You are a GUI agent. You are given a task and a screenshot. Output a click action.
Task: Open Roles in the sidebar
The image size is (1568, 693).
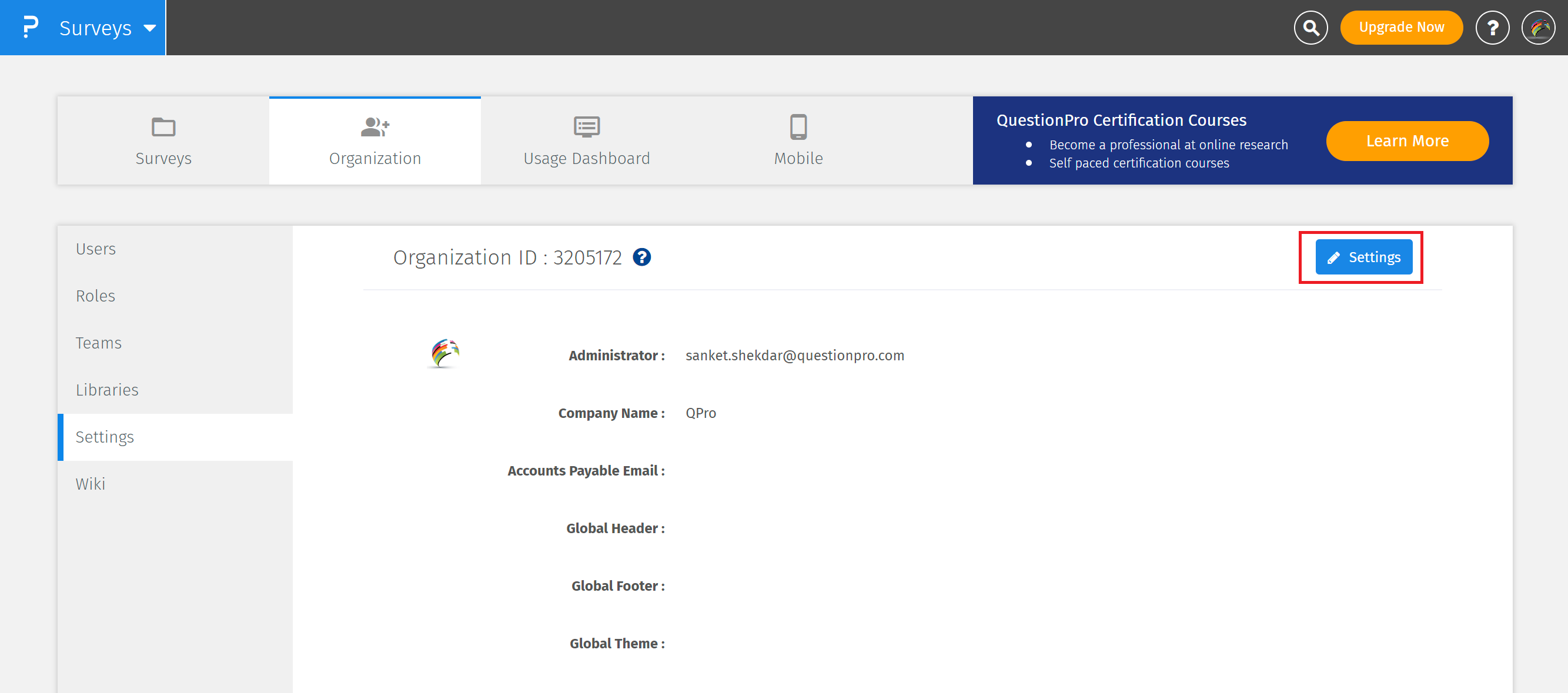[96, 296]
